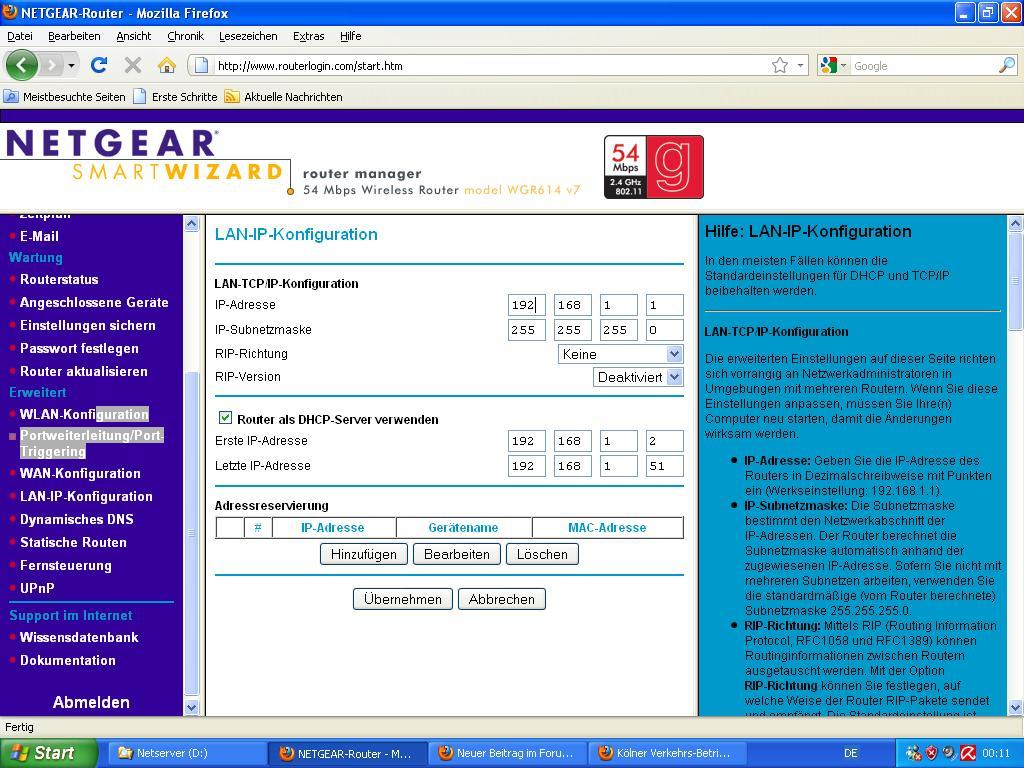This screenshot has width=1024, height=768.
Task: Click the last IP-Subnetzmaske octet field 0
Action: pos(664,330)
